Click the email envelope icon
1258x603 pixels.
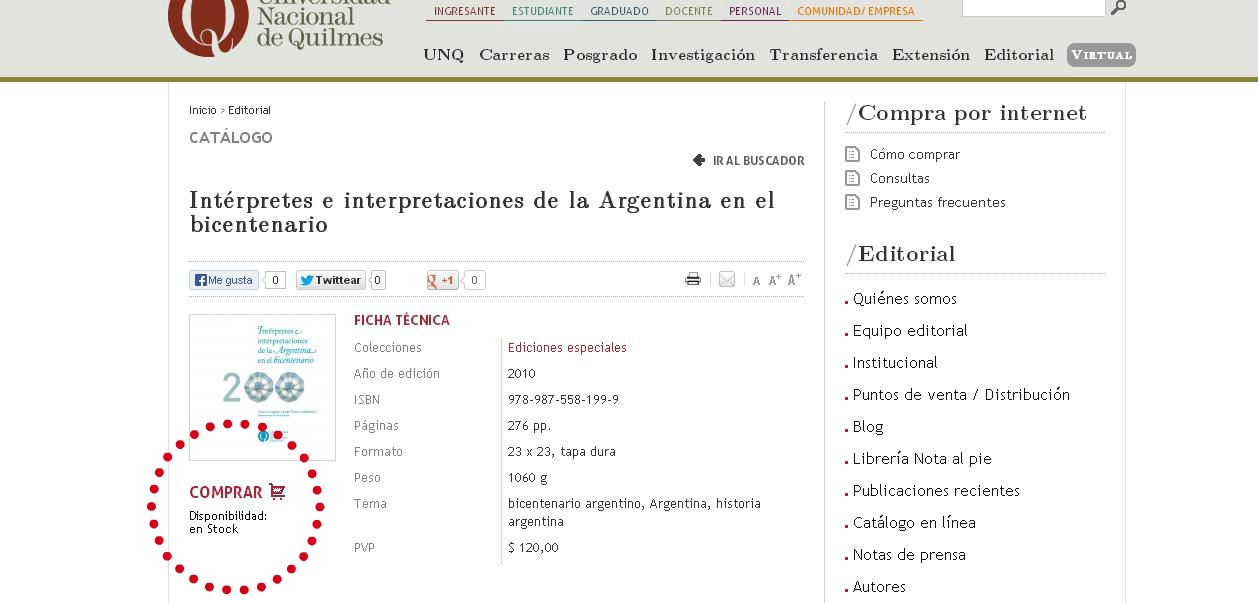727,280
